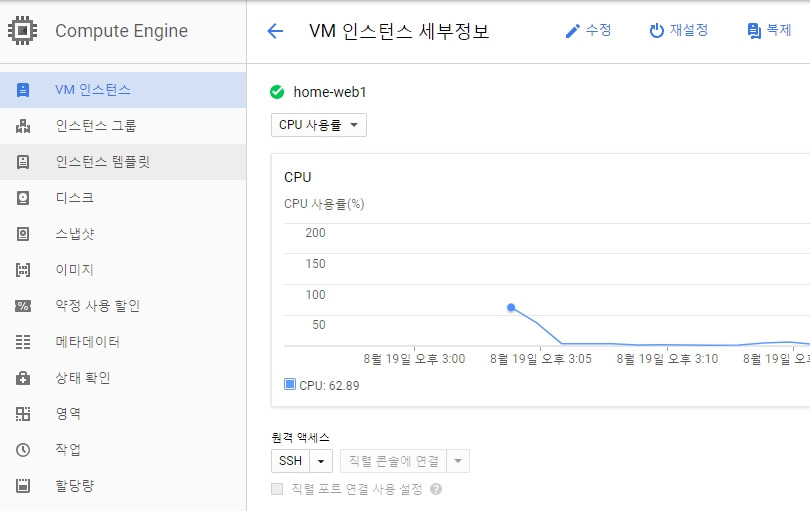810x511 pixels.
Task: Open 약정 사용 할인 menu item
Action: point(123,306)
